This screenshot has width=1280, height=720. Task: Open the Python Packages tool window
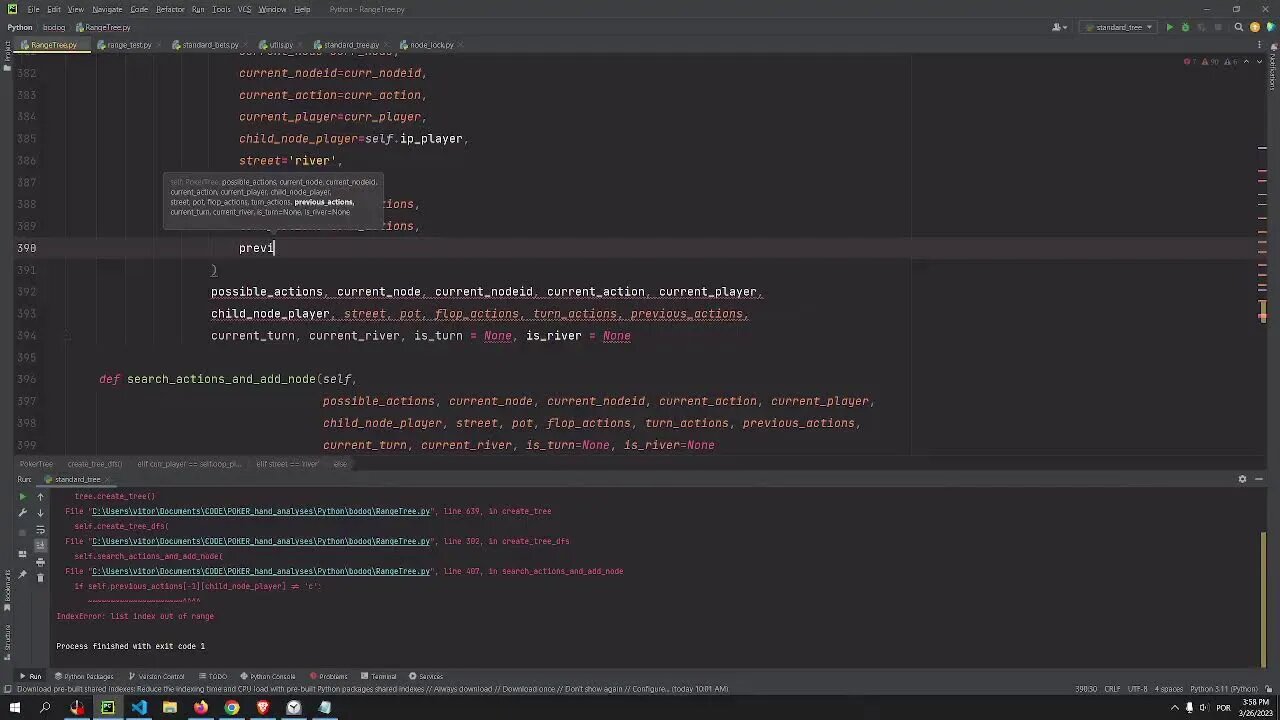click(85, 676)
